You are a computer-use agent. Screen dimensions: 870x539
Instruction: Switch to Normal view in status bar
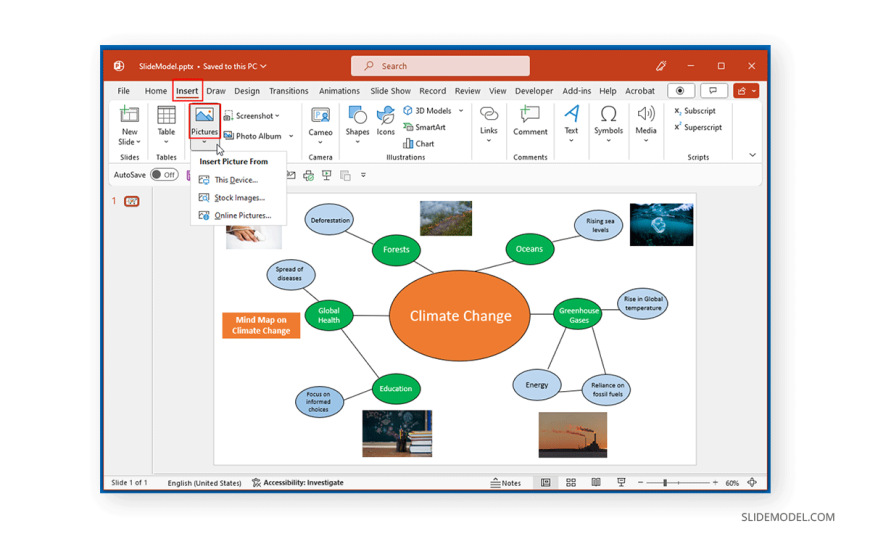click(545, 482)
